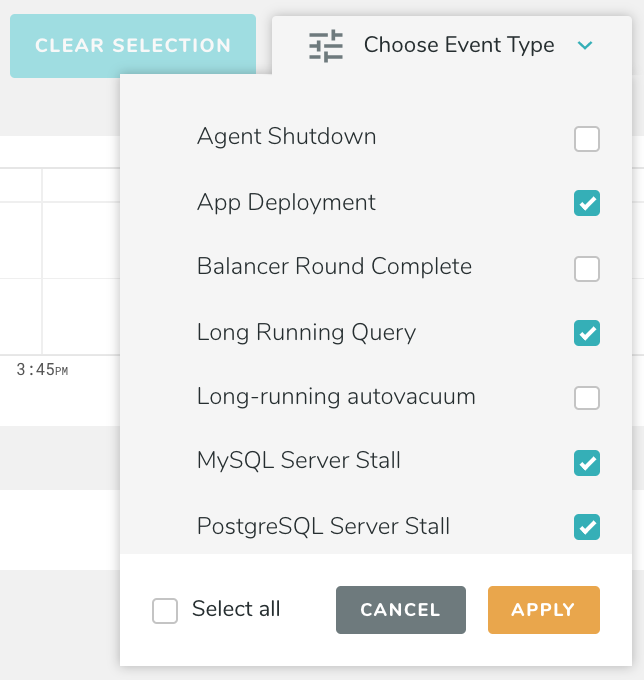Click the orange Apply button
The height and width of the screenshot is (680, 644).
[x=543, y=610]
